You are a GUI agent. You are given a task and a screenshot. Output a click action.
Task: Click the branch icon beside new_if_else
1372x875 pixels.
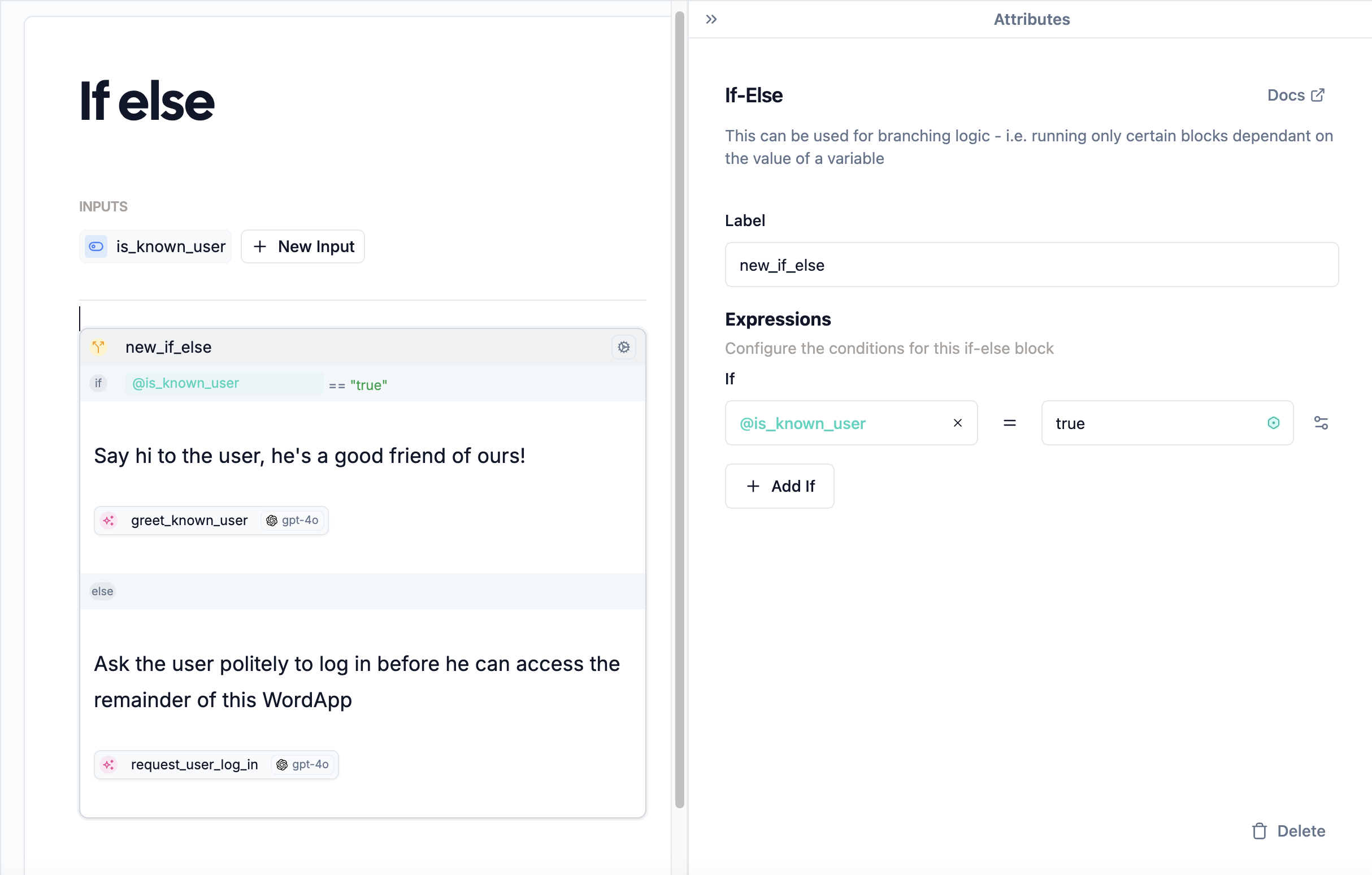point(98,347)
